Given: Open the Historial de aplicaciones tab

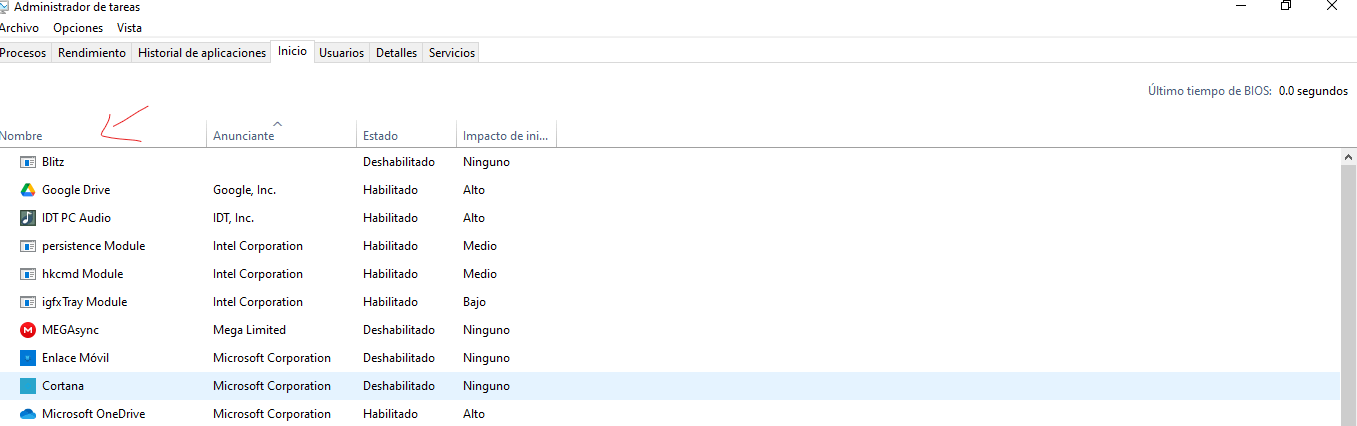Looking at the screenshot, I should pyautogui.click(x=202, y=53).
